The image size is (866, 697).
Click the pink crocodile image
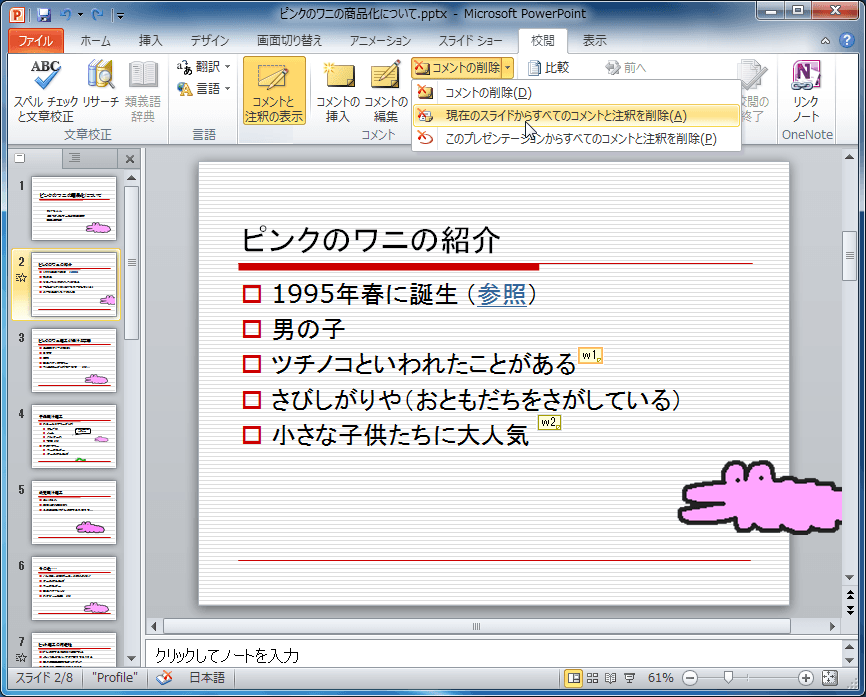(760, 497)
